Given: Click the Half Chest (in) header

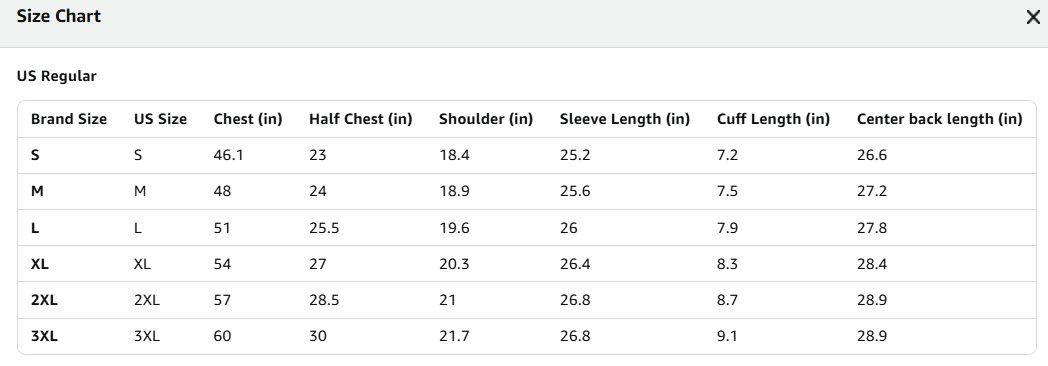Looking at the screenshot, I should coord(360,119).
